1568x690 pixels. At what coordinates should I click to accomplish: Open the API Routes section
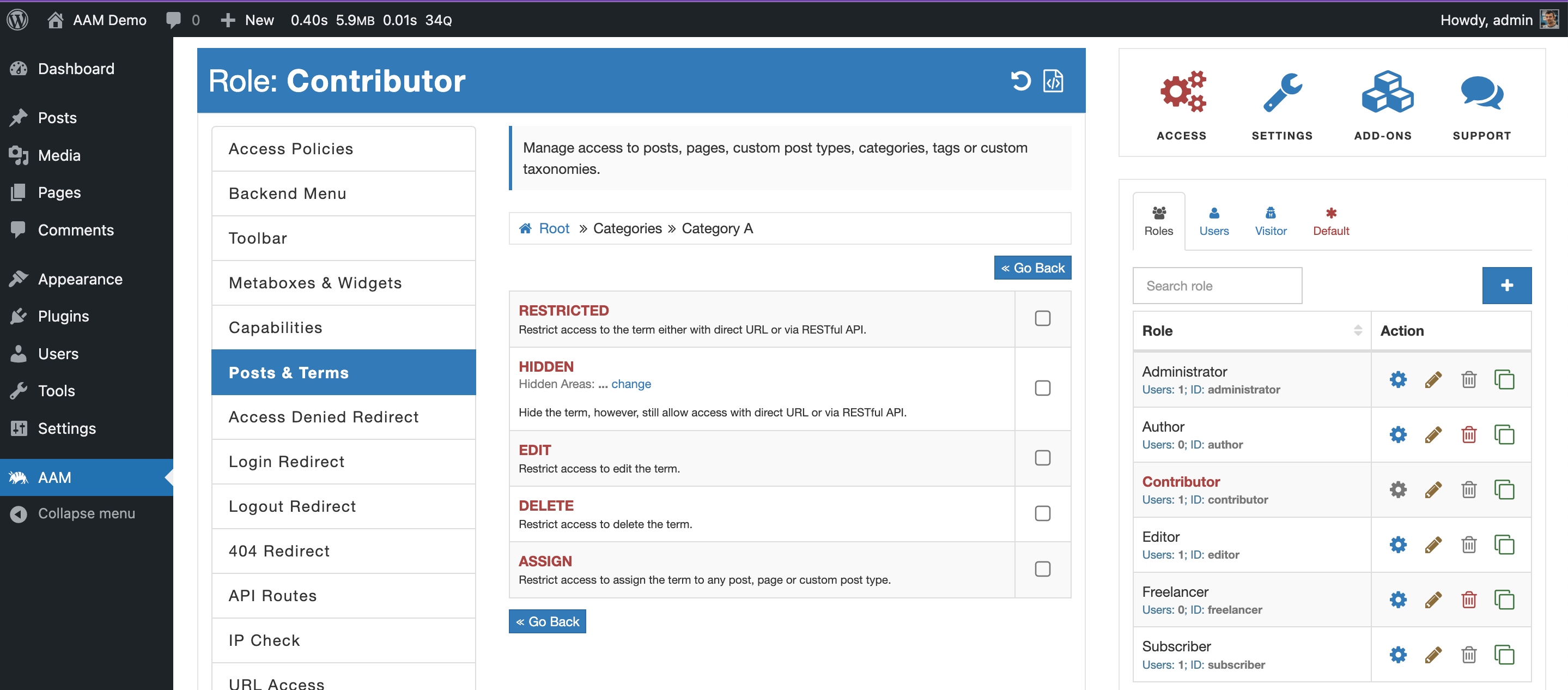coord(343,596)
